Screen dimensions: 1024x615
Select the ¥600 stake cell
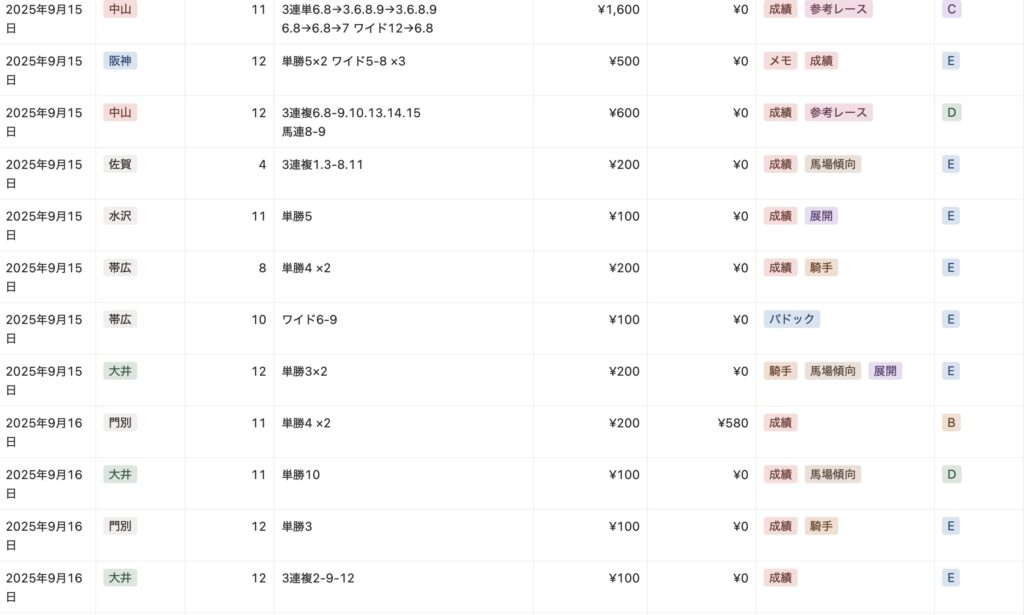pos(624,113)
